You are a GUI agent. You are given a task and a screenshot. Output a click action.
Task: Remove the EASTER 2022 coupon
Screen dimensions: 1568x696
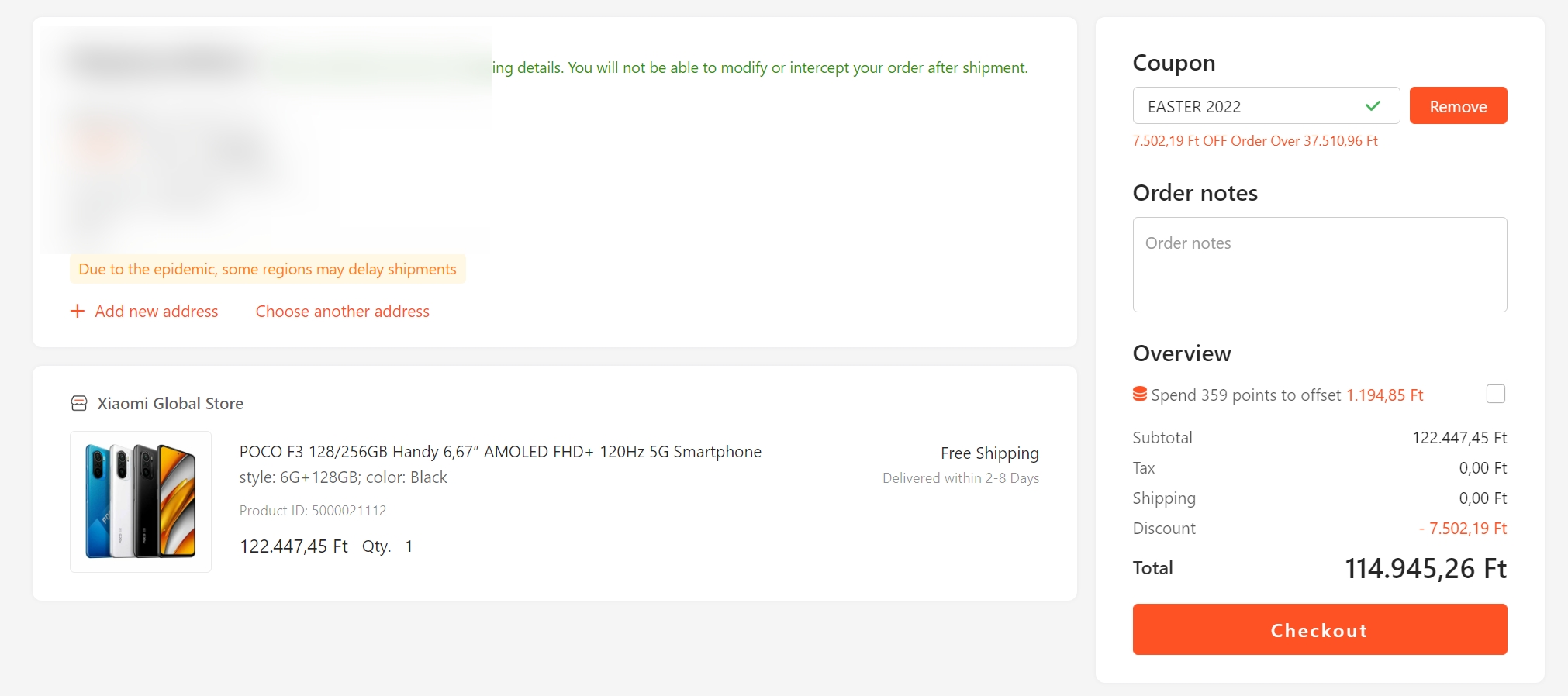pyautogui.click(x=1458, y=106)
